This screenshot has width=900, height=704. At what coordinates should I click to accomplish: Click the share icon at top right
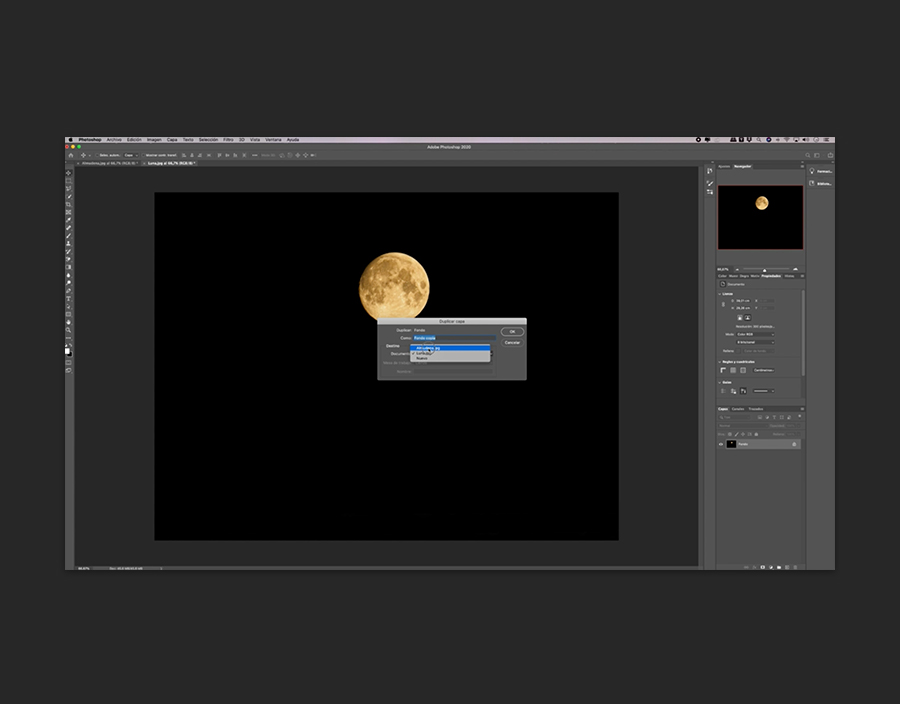830,155
